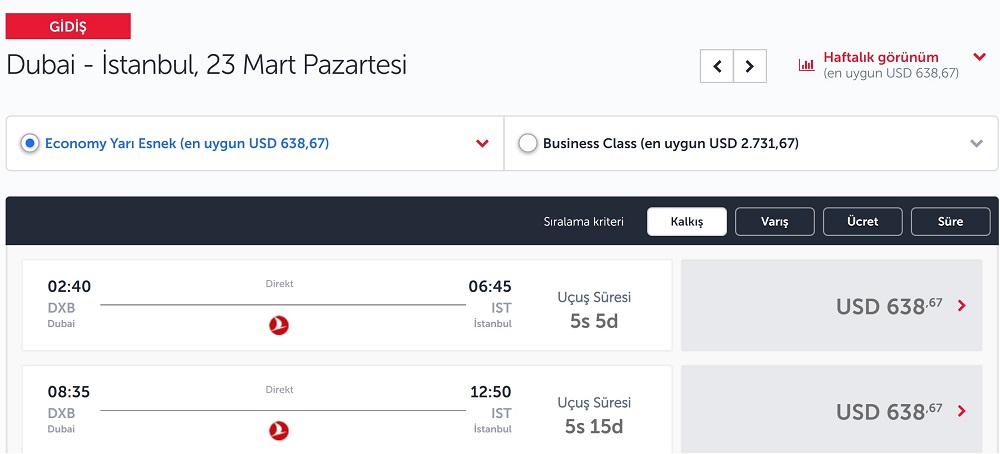Click Turkish Airlines logo on 08:35 flight

coord(279,431)
